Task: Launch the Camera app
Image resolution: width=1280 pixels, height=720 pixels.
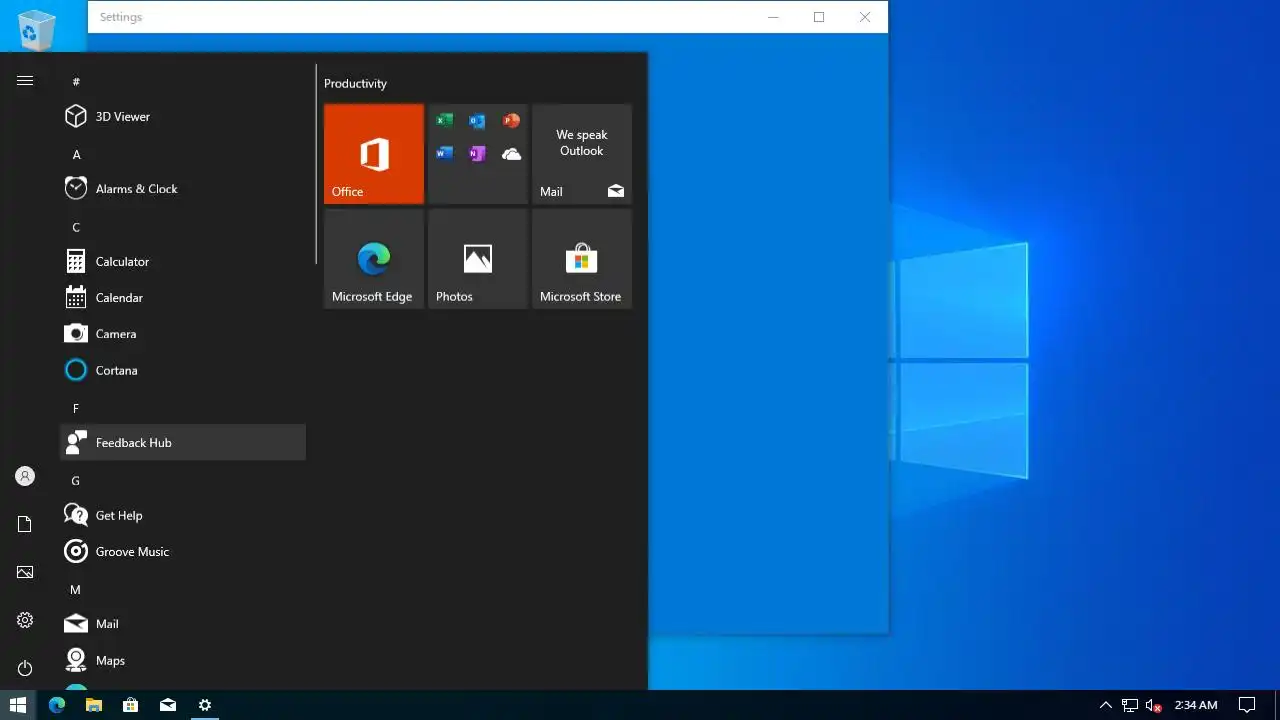Action: coord(183,334)
